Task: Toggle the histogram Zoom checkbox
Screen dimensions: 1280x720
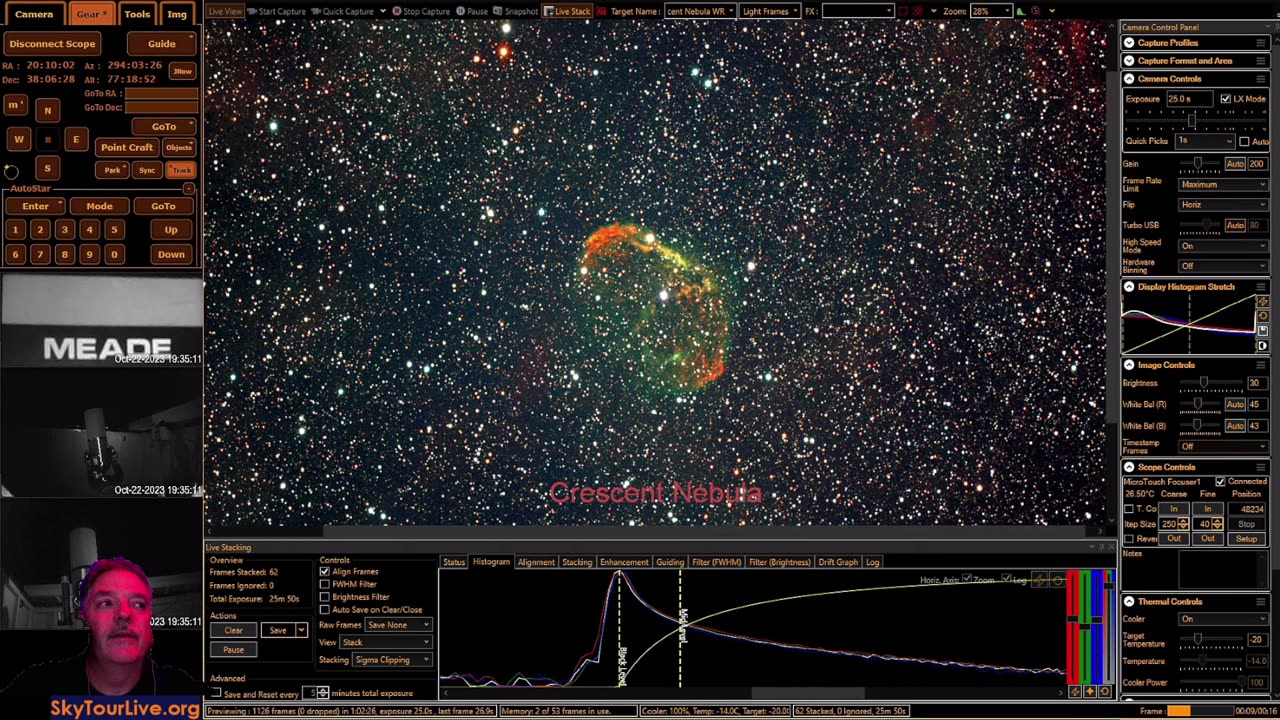Action: coord(966,580)
